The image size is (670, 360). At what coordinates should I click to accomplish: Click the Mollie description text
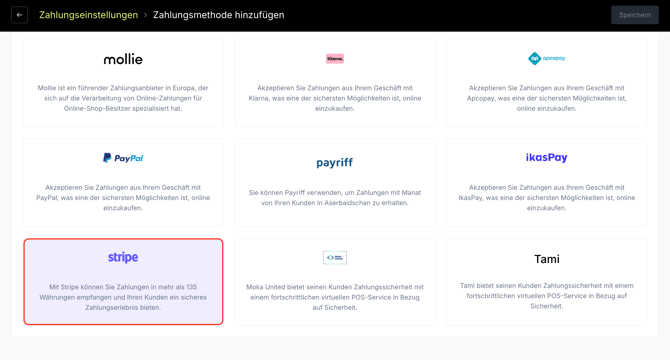pos(123,98)
